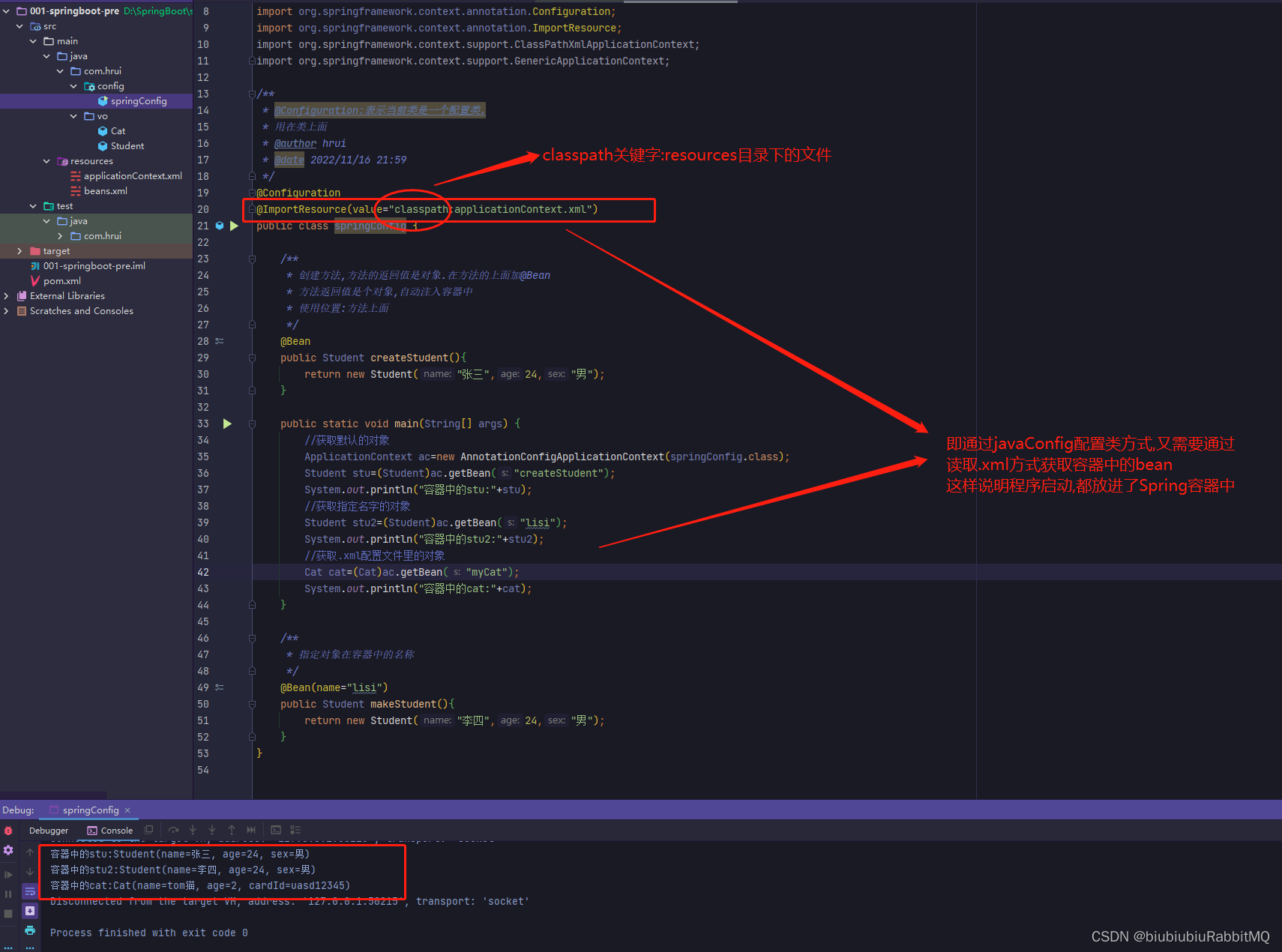Open applicationContext.xml in the project tree

click(x=133, y=176)
